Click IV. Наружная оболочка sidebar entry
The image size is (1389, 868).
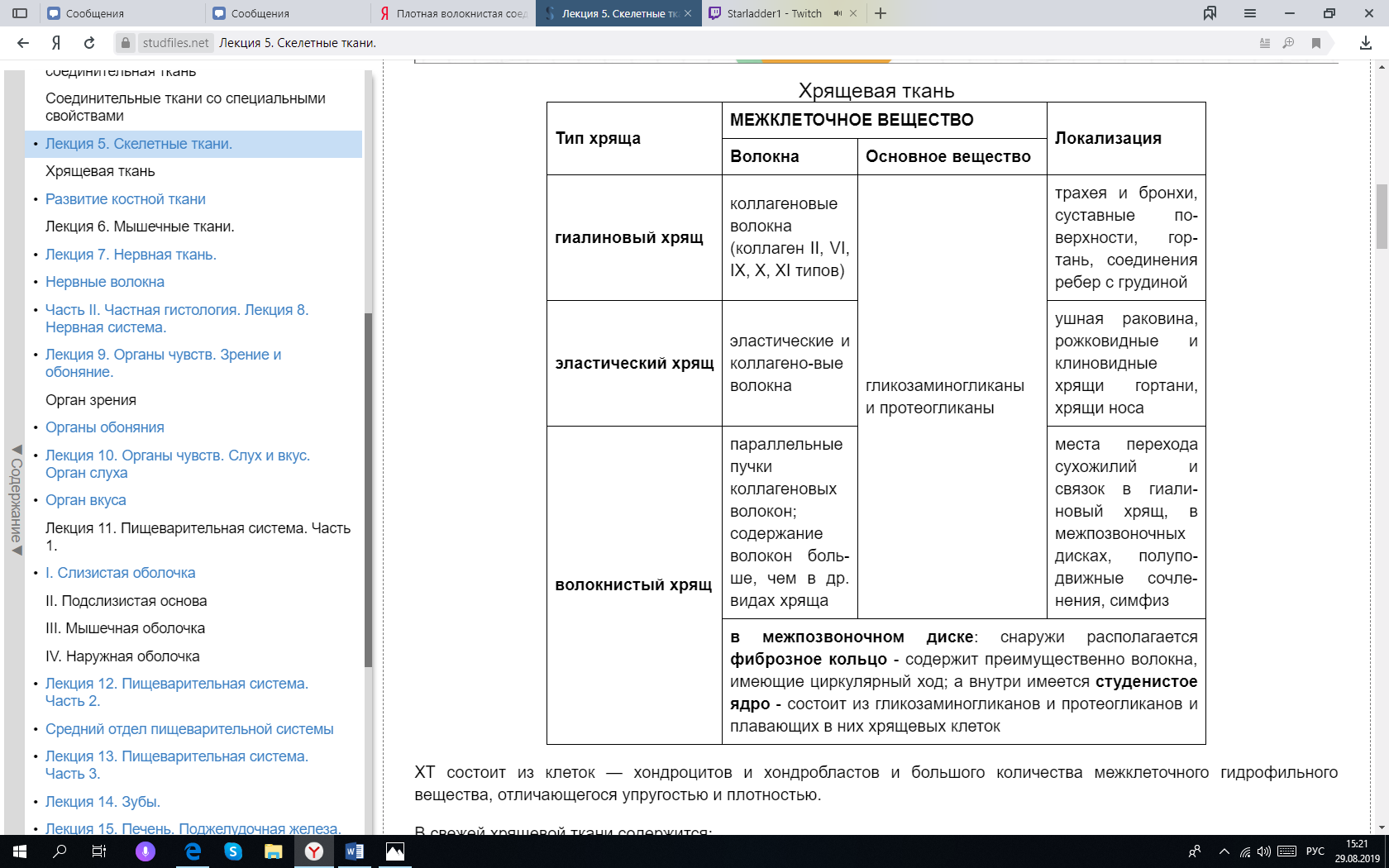point(122,656)
